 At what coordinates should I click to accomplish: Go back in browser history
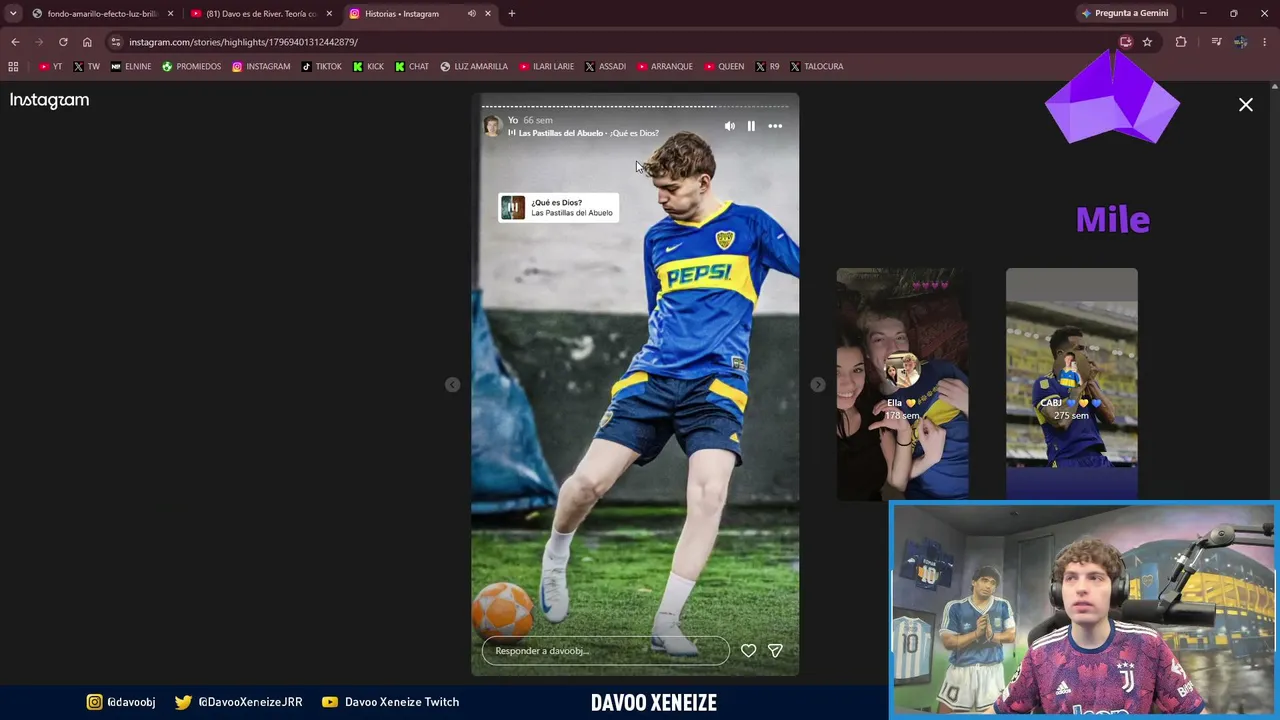15,42
